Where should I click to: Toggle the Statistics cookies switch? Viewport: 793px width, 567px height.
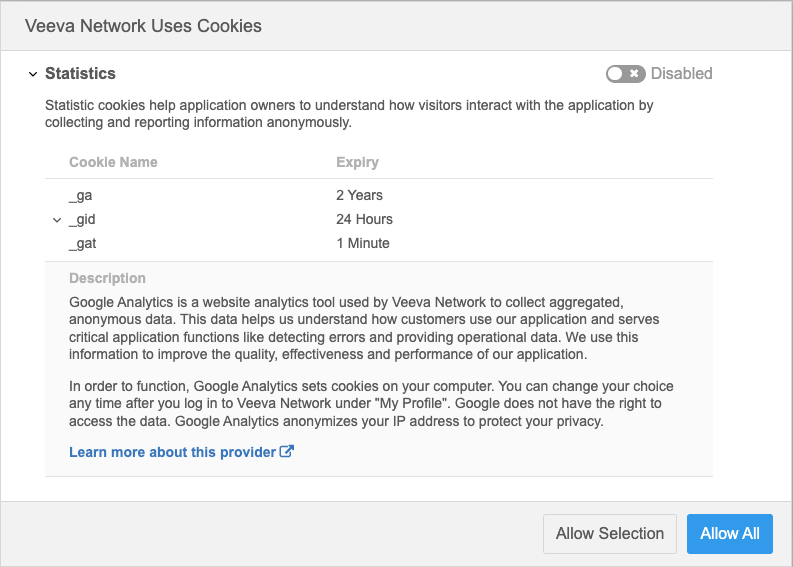pos(625,74)
